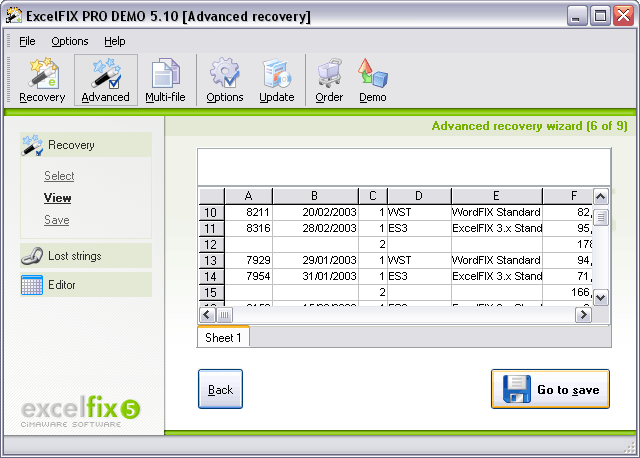Open the Help menu

click(x=115, y=41)
